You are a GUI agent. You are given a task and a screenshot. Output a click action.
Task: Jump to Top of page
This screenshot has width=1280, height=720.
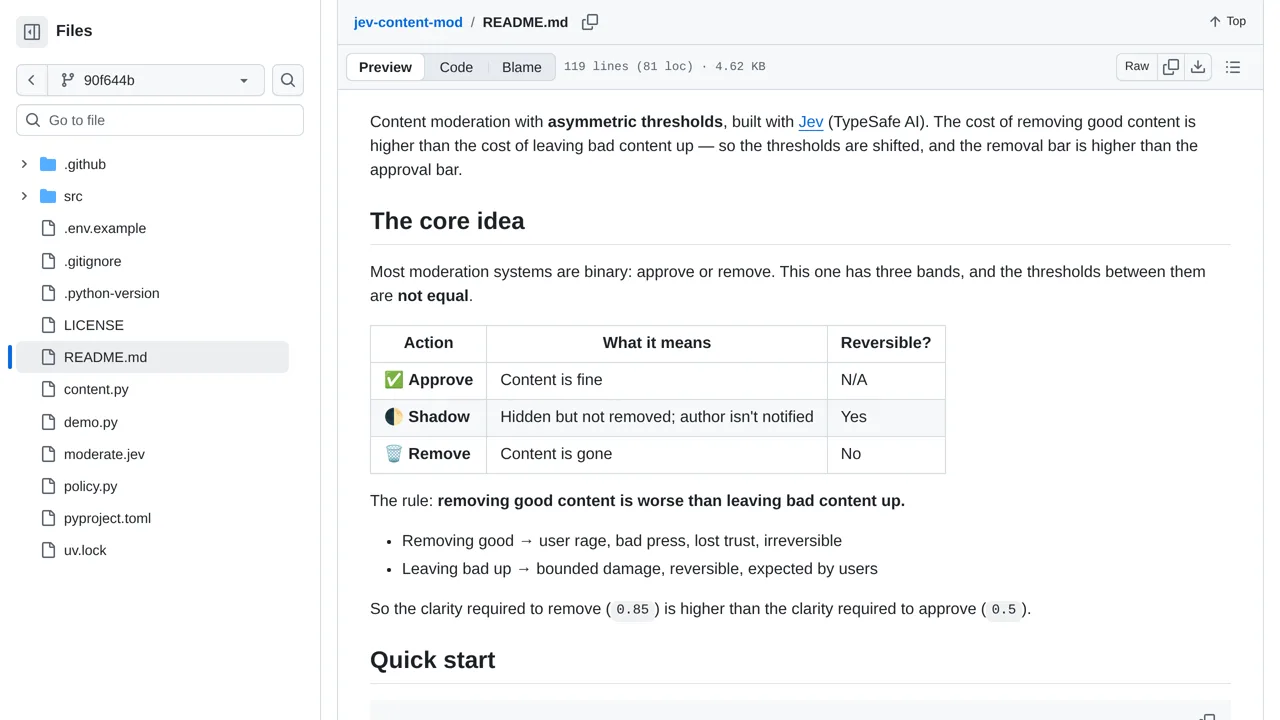point(1227,21)
